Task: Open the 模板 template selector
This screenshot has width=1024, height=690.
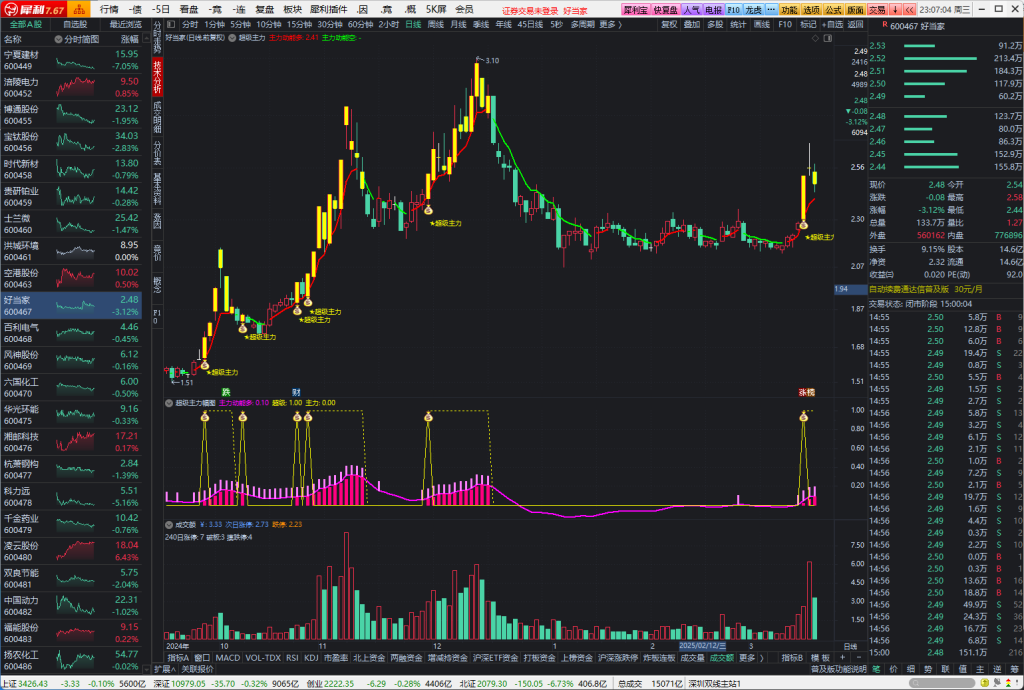Action: [820, 658]
